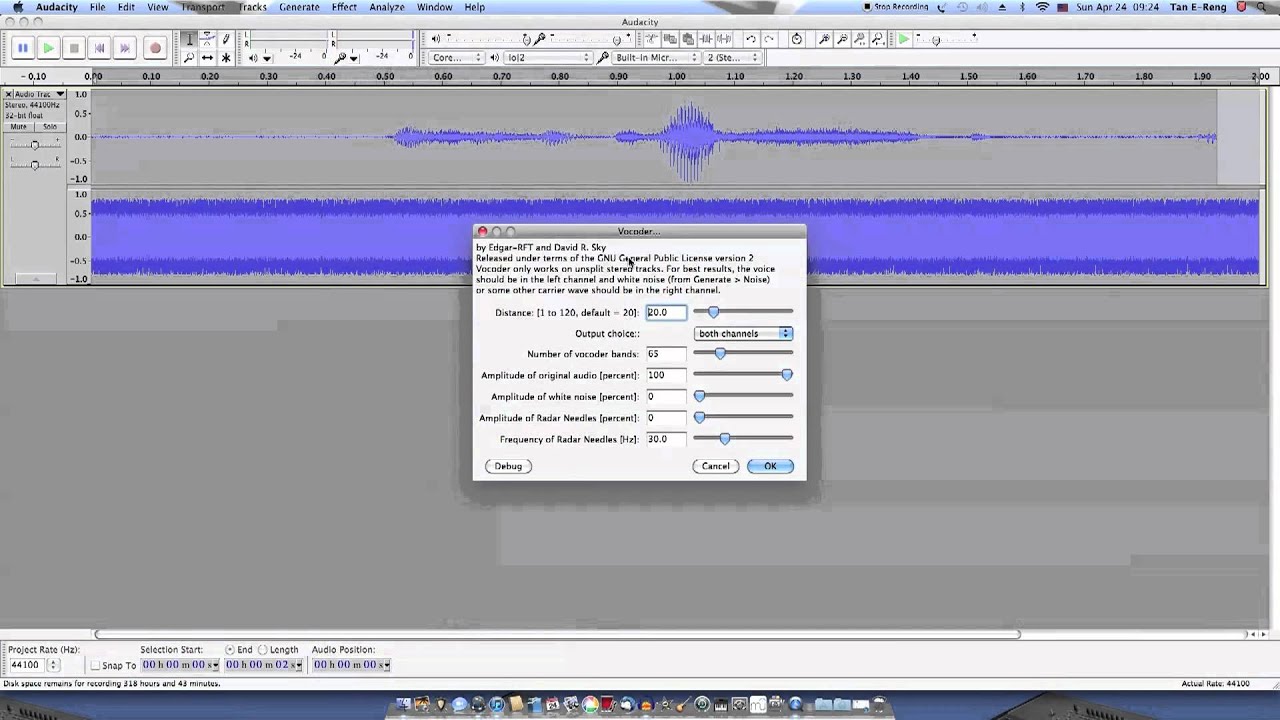Click the Pause transport button

(22, 47)
